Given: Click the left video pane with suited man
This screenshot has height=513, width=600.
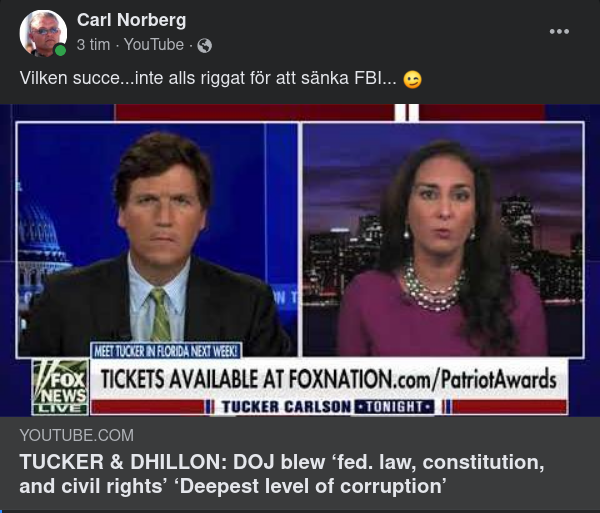Looking at the screenshot, I should (x=157, y=239).
